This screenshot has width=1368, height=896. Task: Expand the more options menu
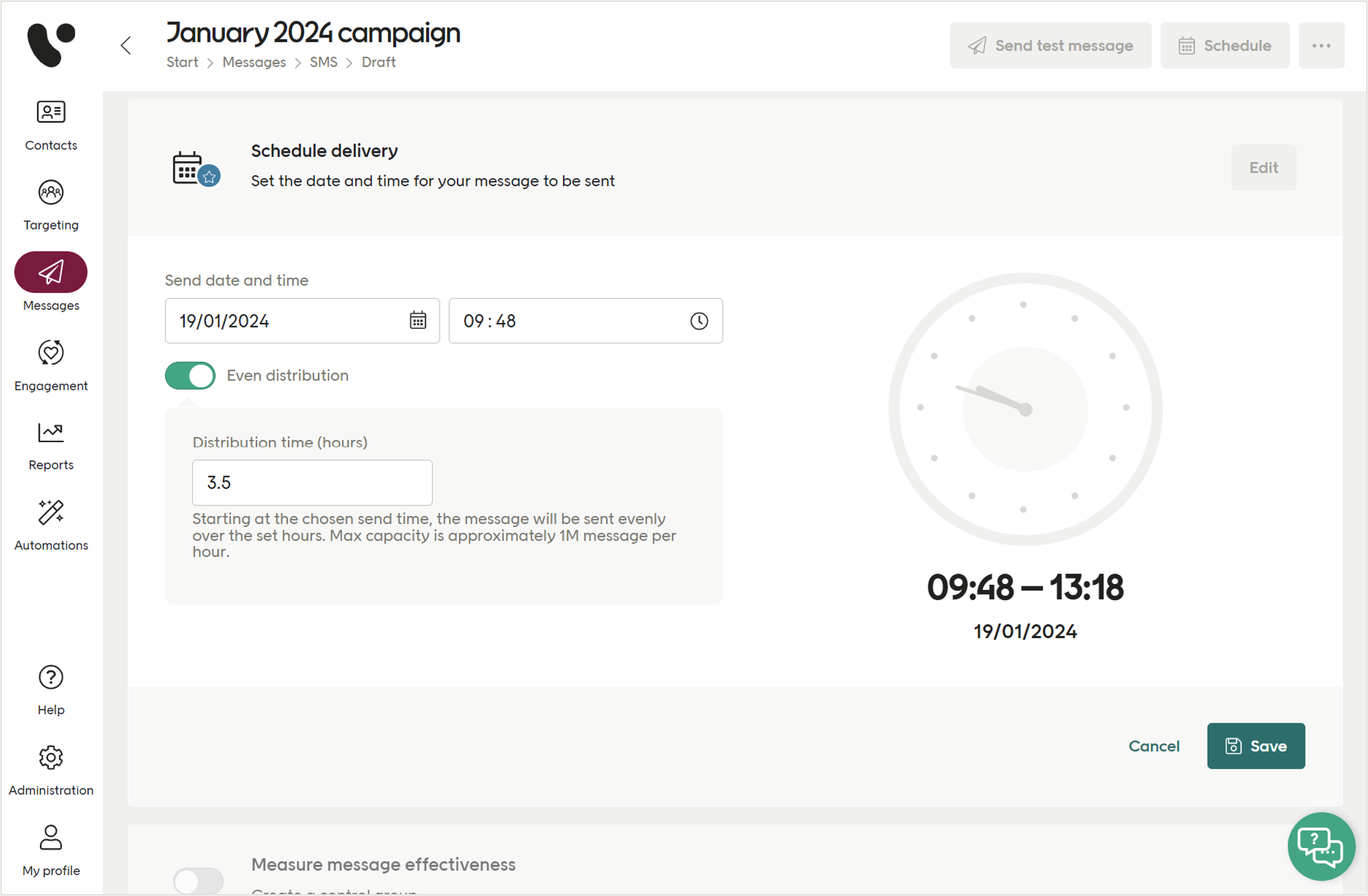pos(1322,45)
